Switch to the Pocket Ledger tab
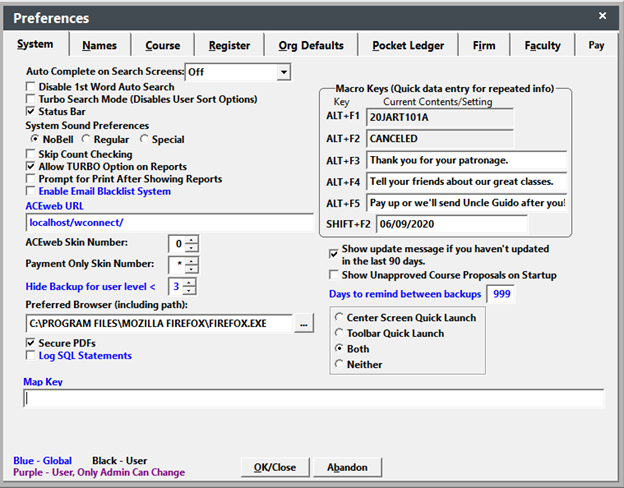Screen dimensions: 624x488 pyautogui.click(x=408, y=45)
